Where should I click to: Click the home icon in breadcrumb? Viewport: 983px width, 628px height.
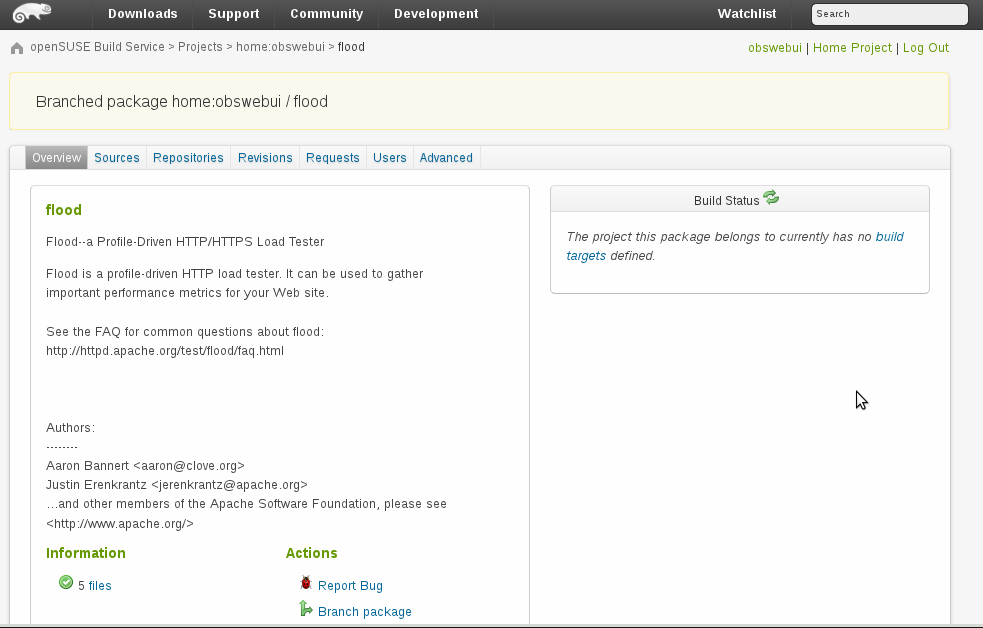[x=17, y=48]
